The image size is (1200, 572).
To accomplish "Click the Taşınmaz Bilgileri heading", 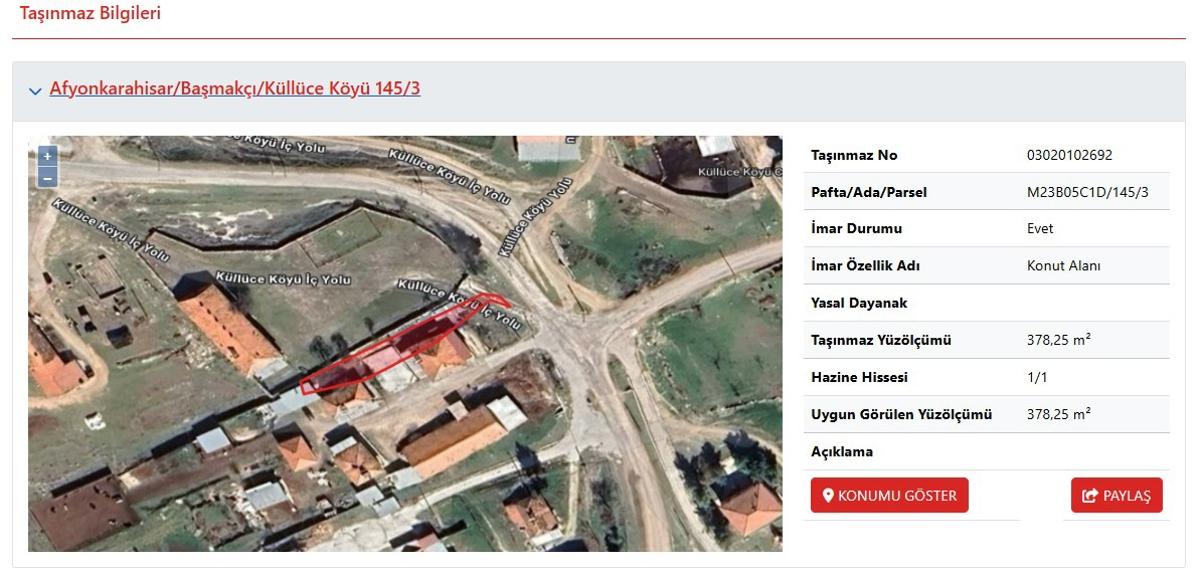I will (x=90, y=14).
